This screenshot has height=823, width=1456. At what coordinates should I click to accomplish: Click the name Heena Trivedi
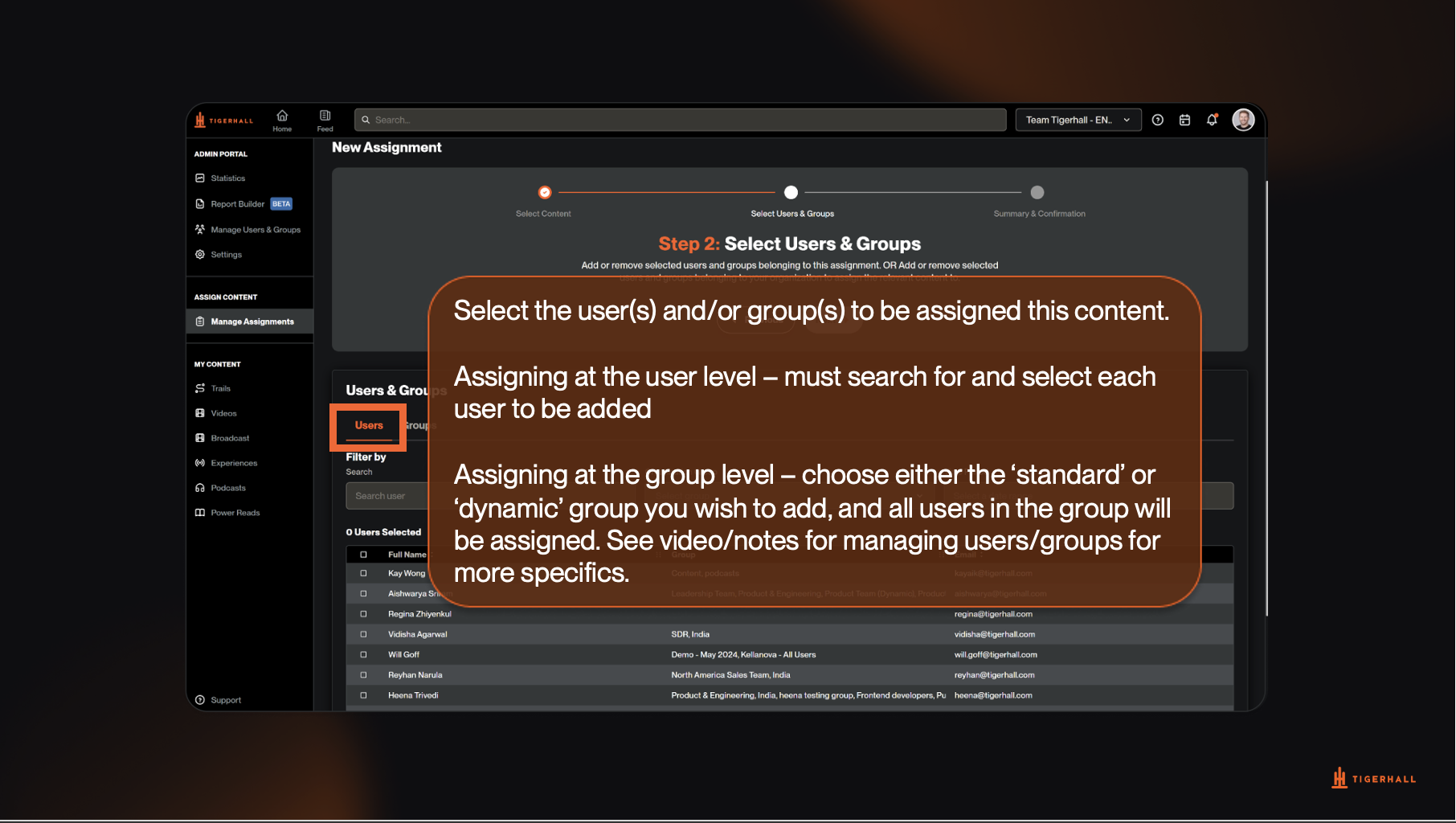[x=413, y=696]
